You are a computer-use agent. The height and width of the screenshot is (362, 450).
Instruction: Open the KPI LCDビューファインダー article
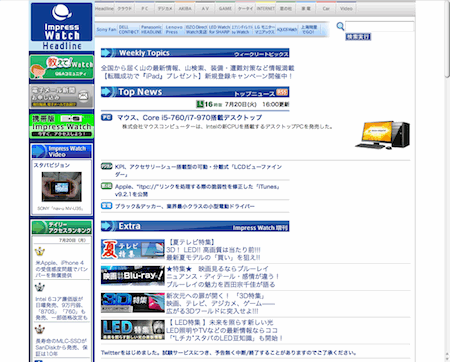pos(198,170)
